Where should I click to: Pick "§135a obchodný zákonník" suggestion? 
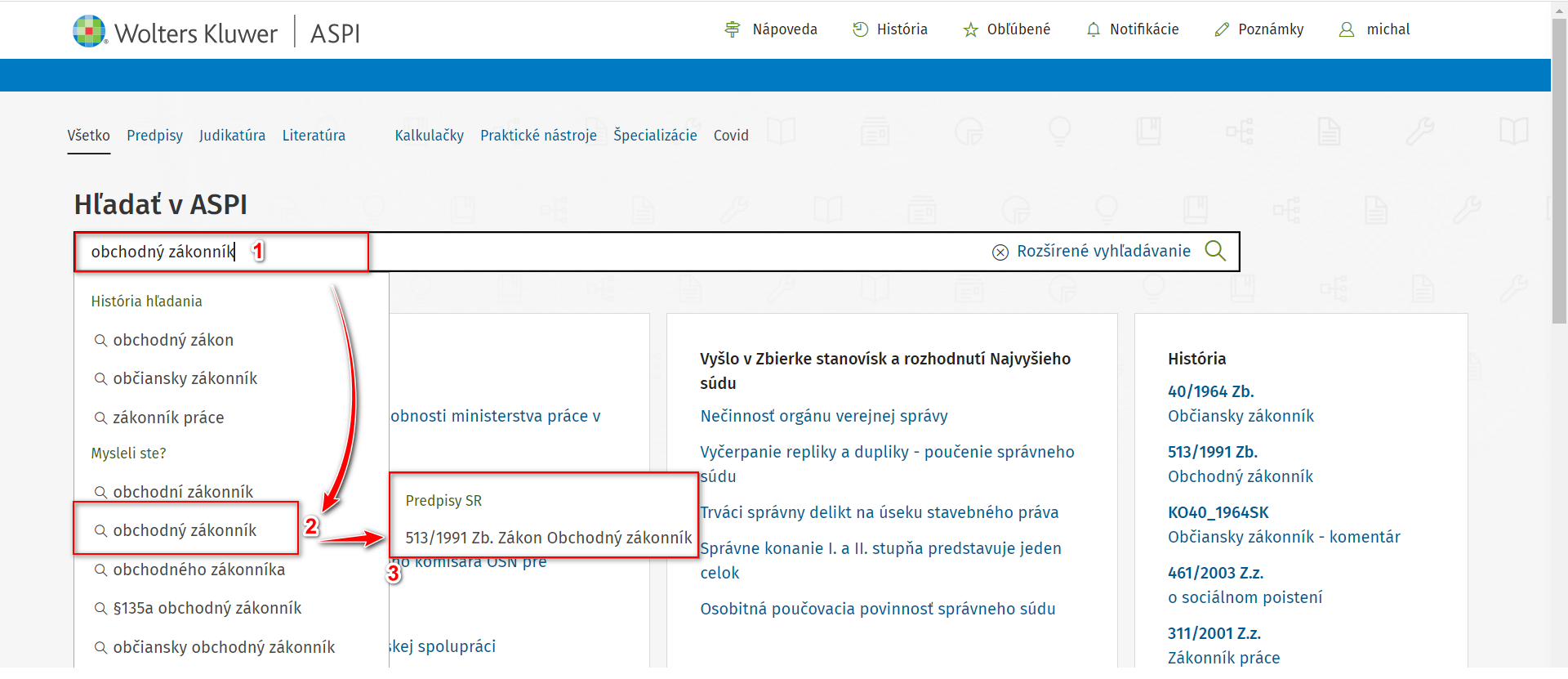(207, 609)
